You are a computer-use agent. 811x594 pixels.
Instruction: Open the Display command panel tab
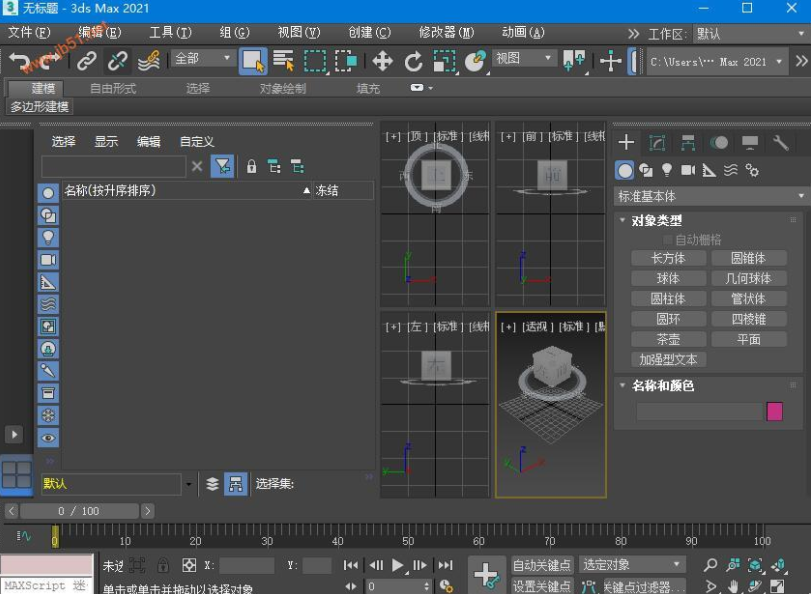(x=749, y=142)
